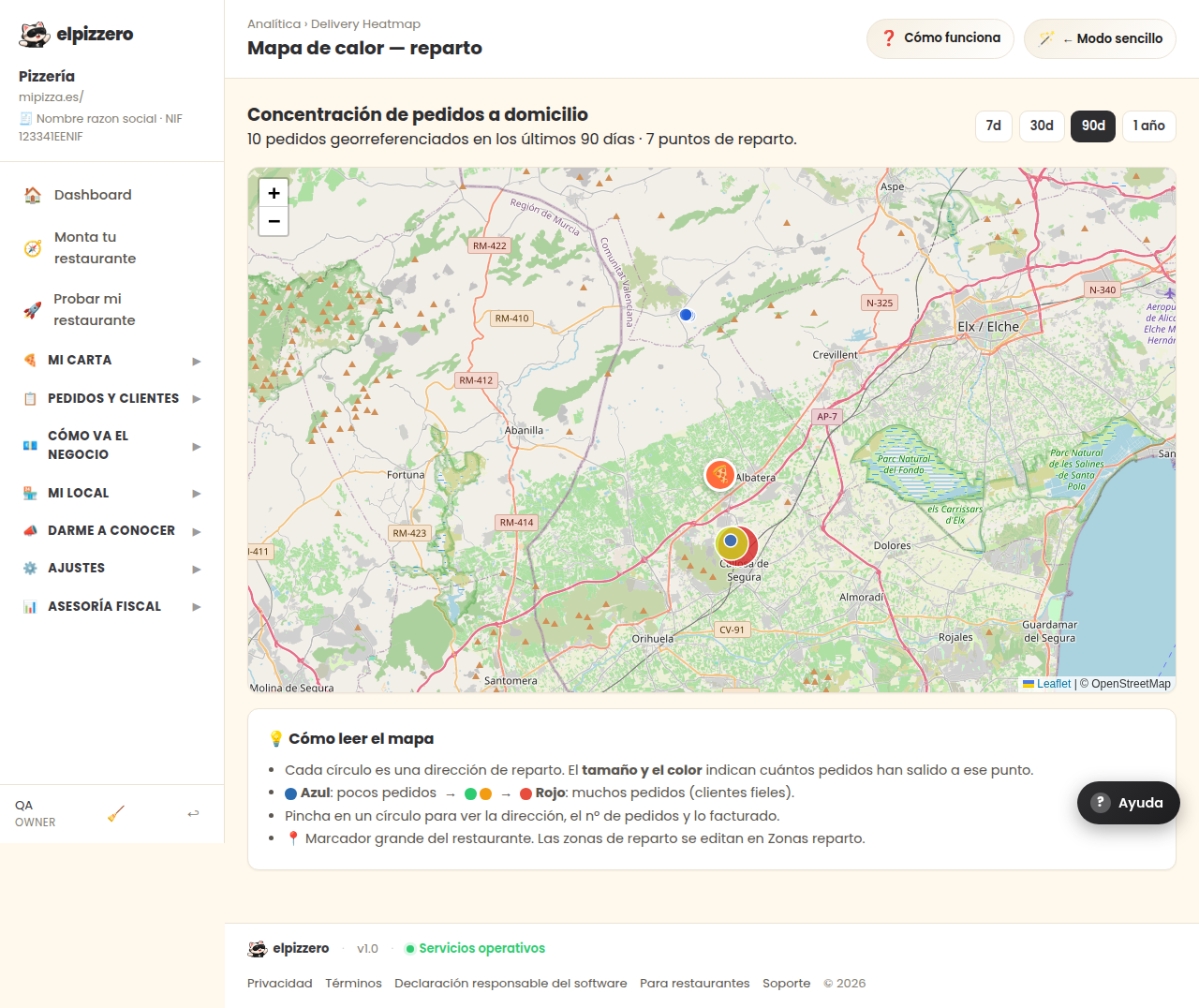Open Dashboard in the sidebar
Screen dimensions: 1199x1008
[x=112, y=195]
